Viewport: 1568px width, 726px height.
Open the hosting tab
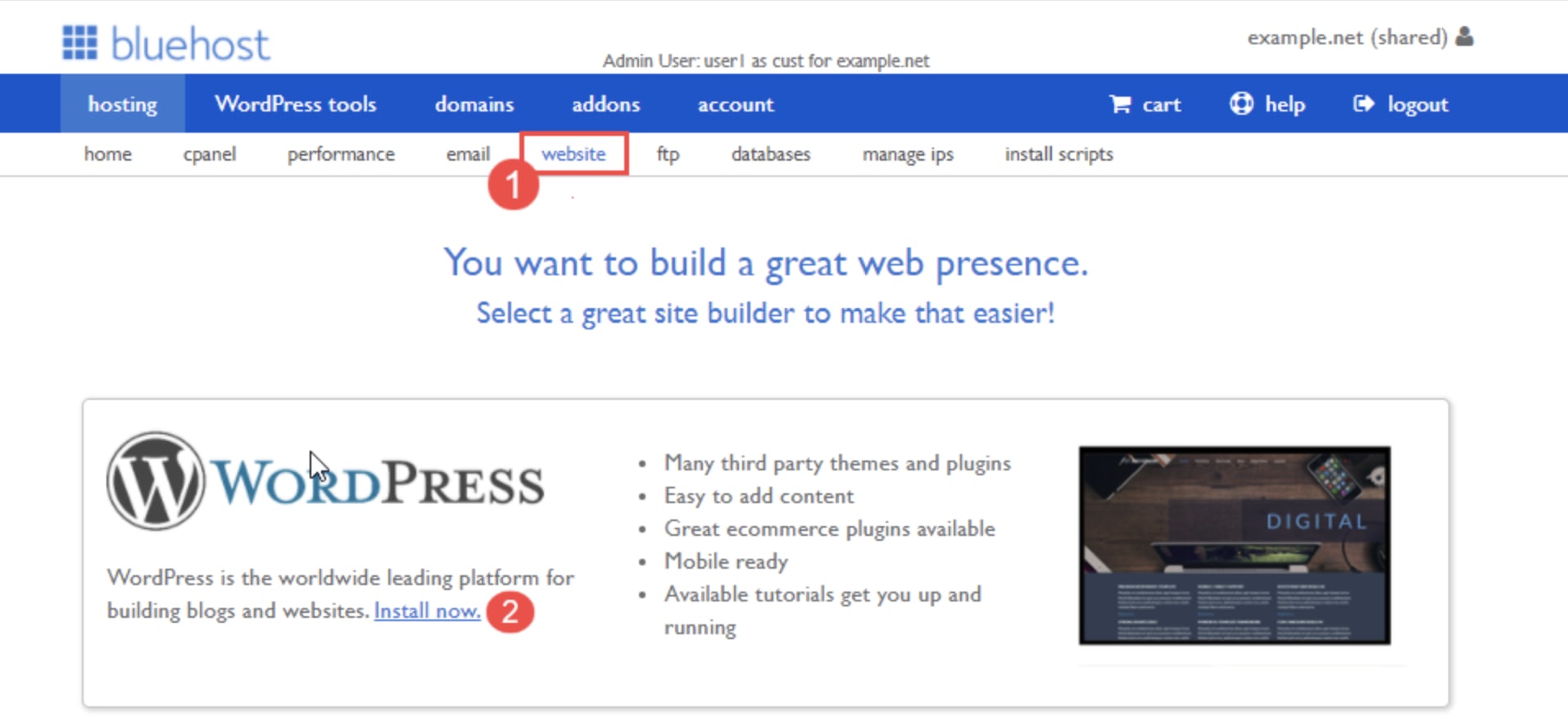coord(123,104)
